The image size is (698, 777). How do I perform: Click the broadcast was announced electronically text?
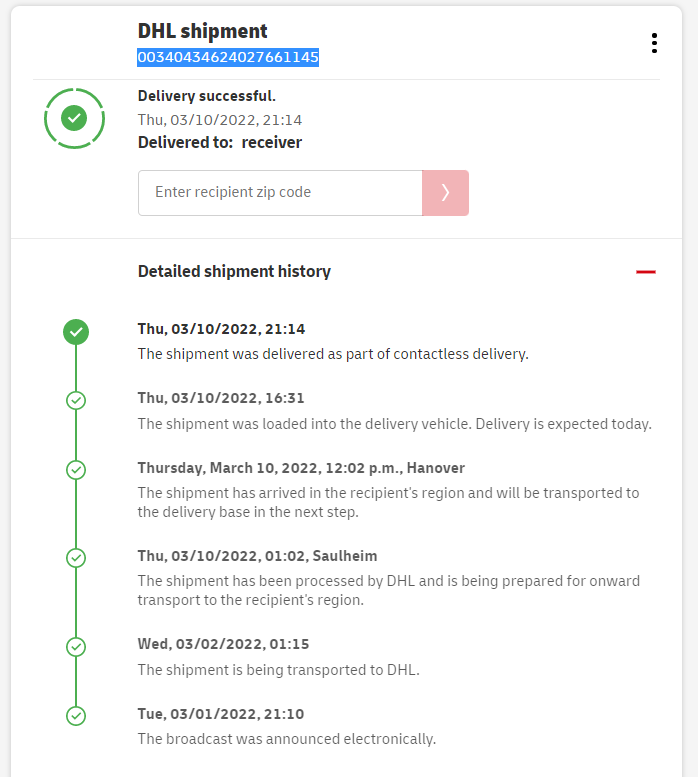286,739
